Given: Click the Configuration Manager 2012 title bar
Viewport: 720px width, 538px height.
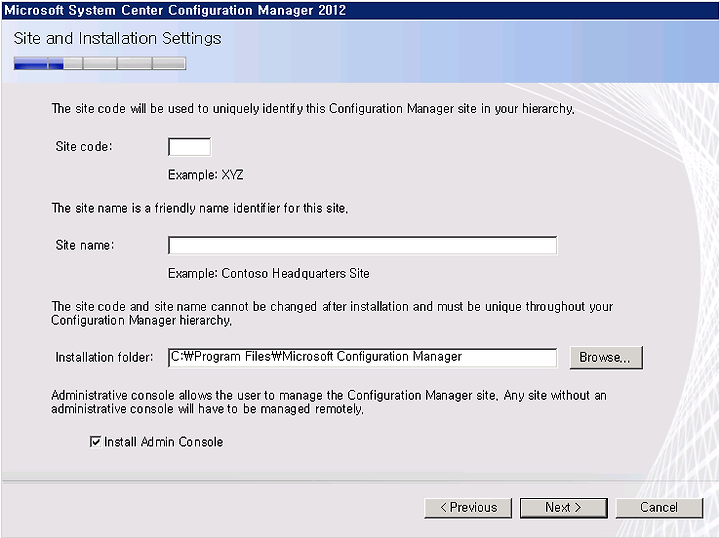Looking at the screenshot, I should coord(360,10).
